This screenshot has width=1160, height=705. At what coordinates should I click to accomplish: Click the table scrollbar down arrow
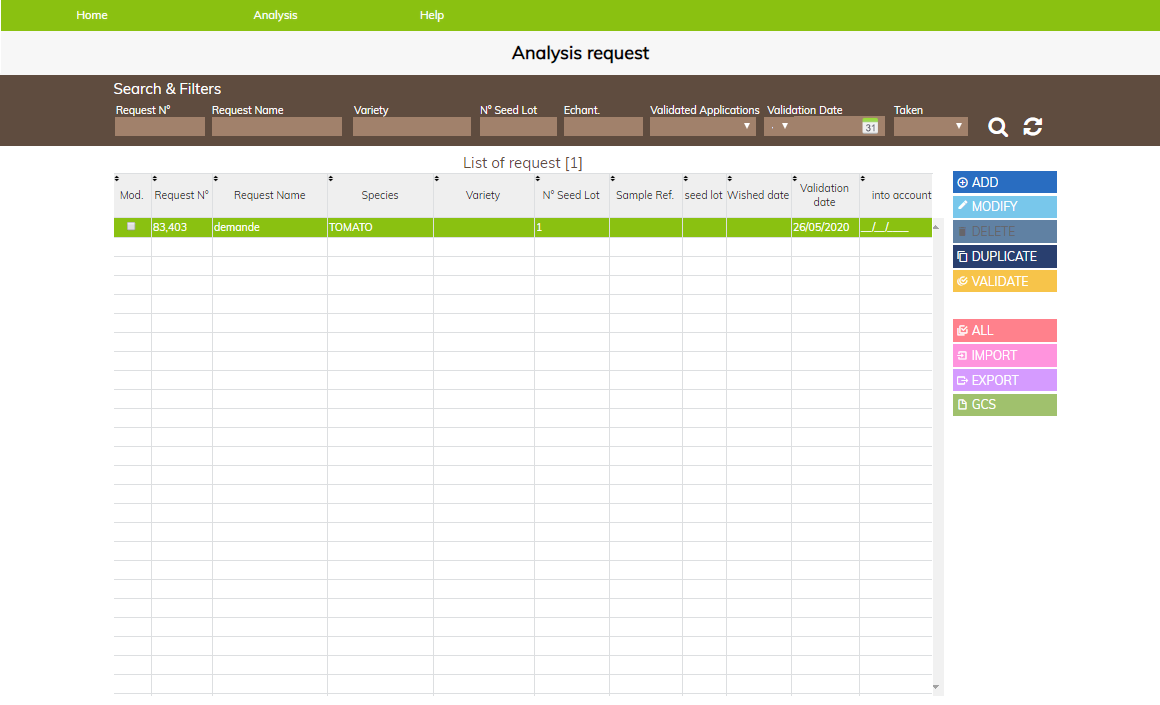(936, 687)
